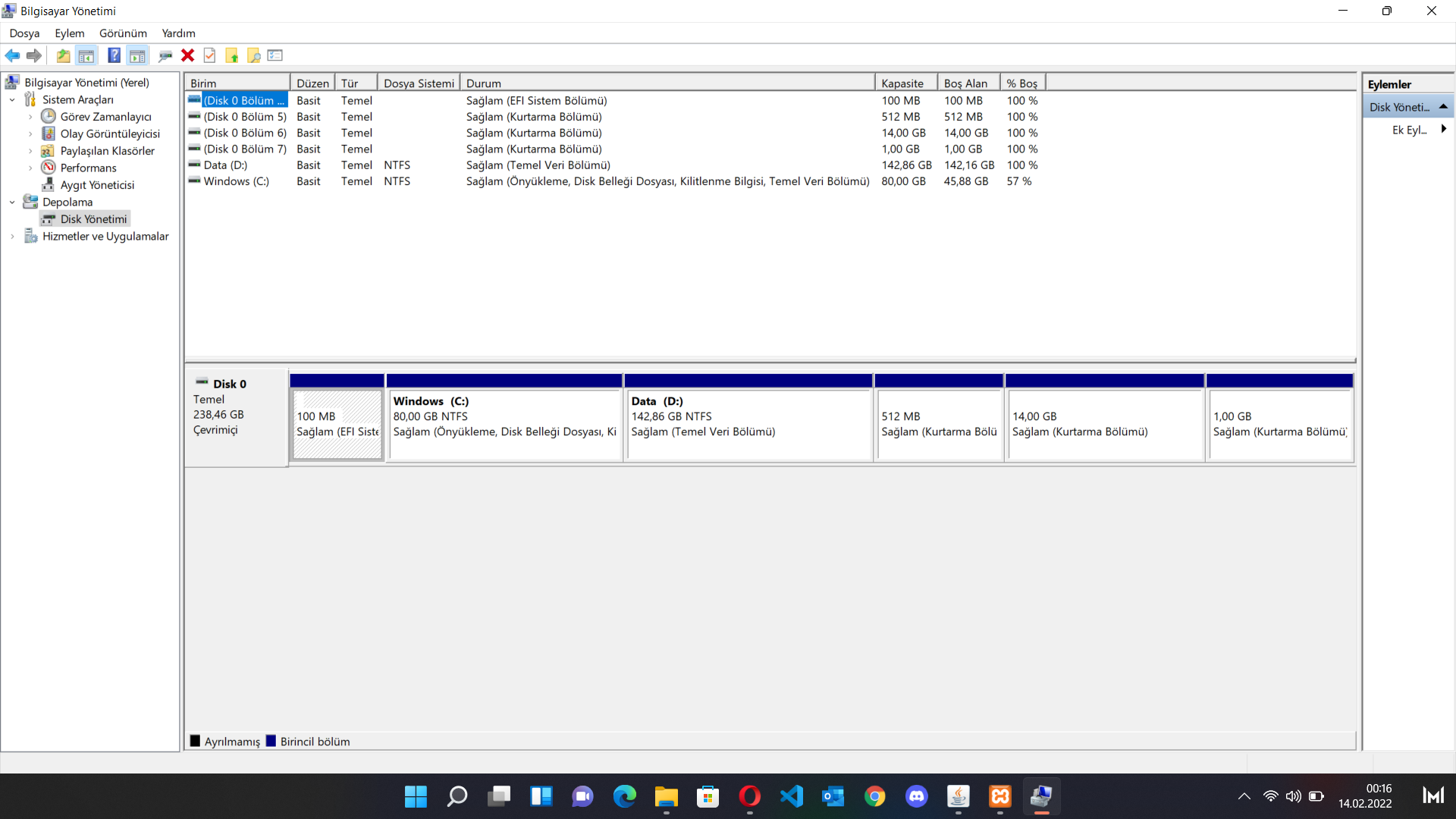Image resolution: width=1456 pixels, height=819 pixels.
Task: Open Google Chrome from taskbar
Action: coord(874,796)
